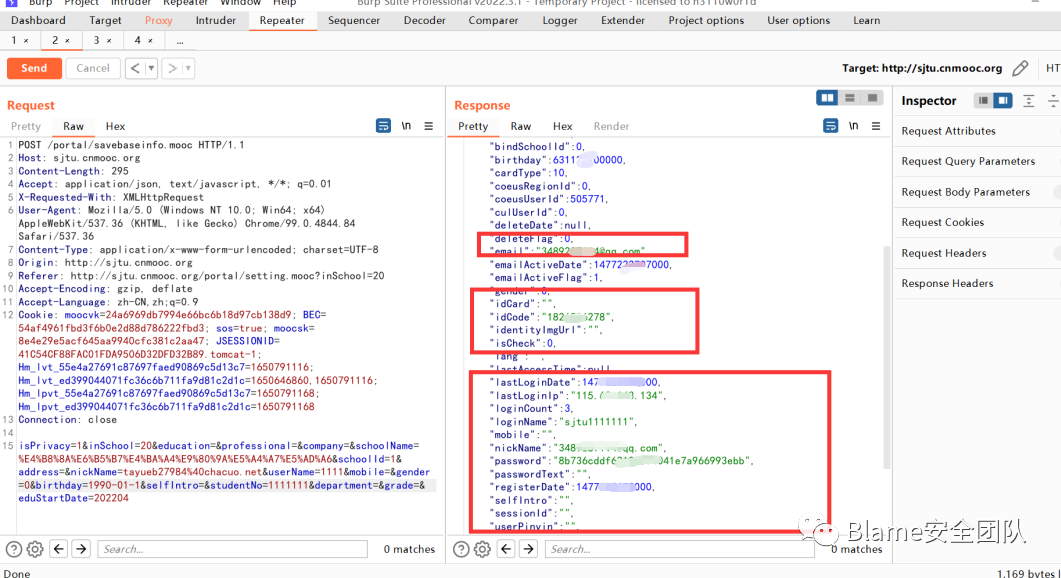Screen dimensions: 1061x578
Task: Open Response pane options menu
Action: 876,126
